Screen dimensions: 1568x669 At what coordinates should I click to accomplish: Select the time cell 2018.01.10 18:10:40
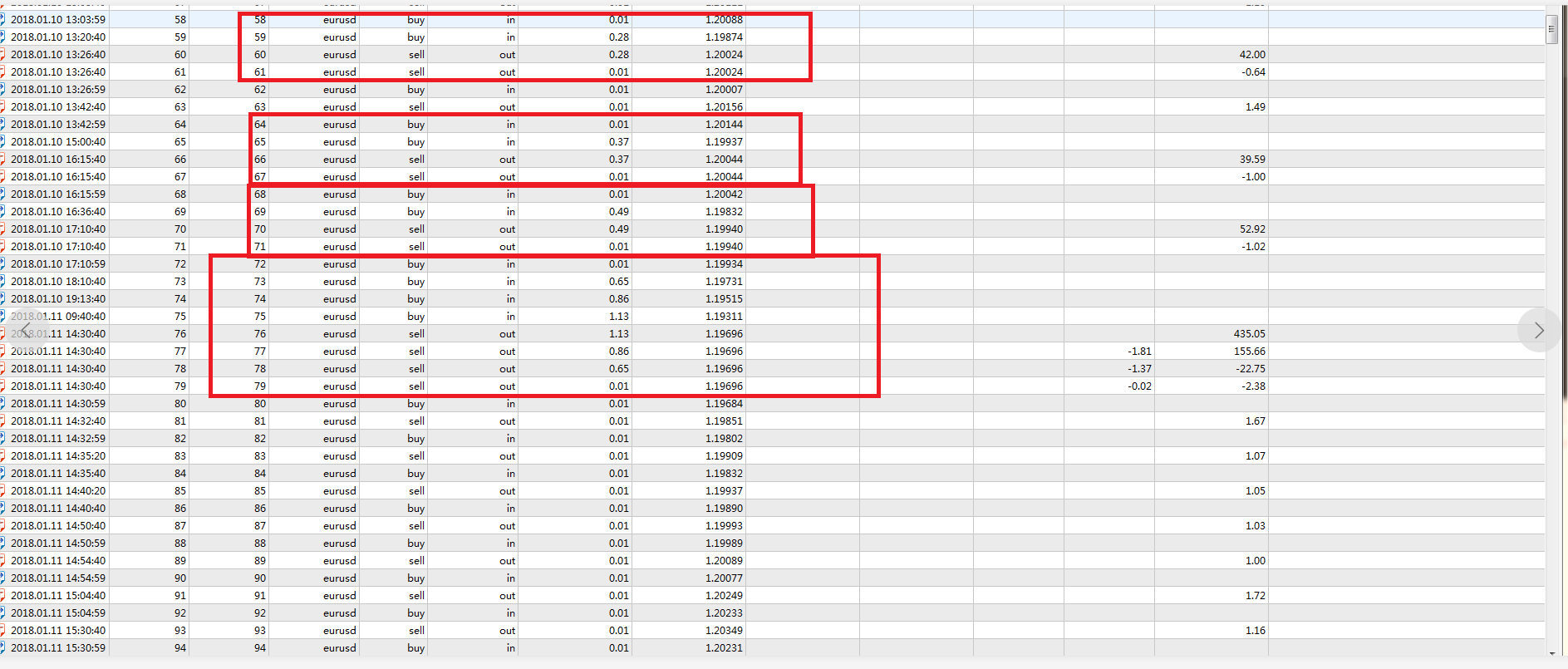coord(58,281)
